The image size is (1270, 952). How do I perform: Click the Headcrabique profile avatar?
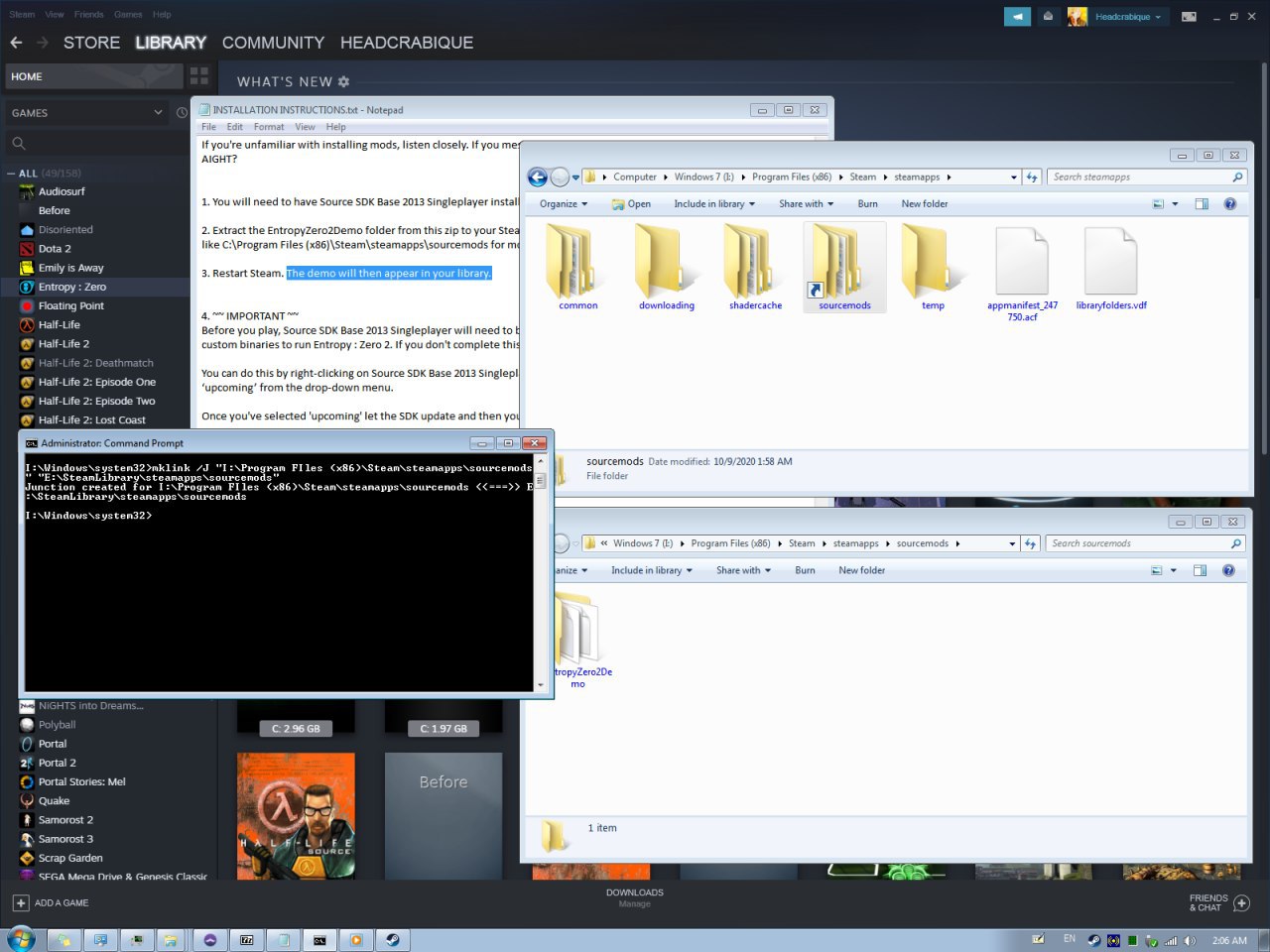(x=1078, y=17)
